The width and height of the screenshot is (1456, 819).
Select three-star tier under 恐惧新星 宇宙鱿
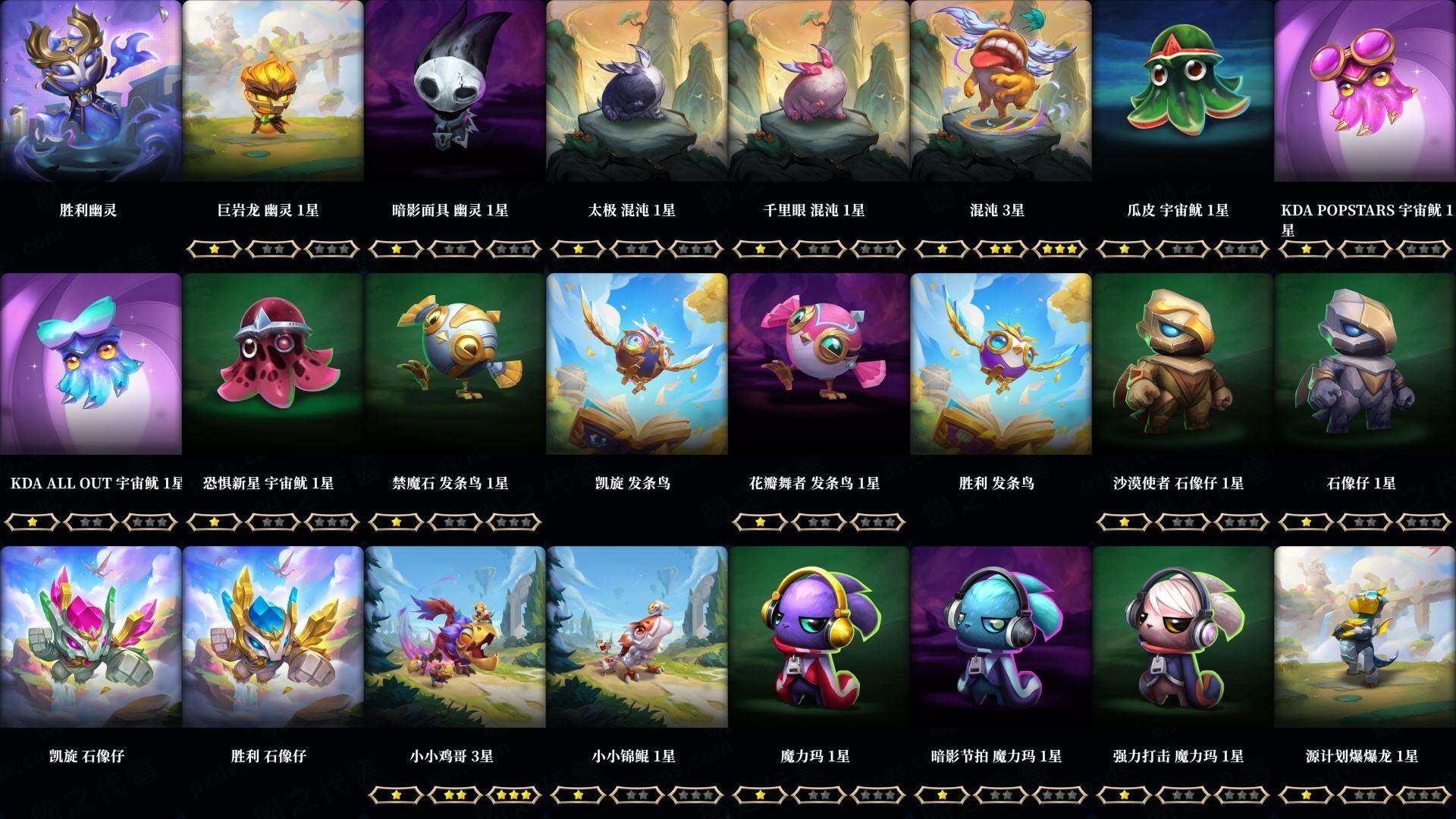(x=331, y=522)
